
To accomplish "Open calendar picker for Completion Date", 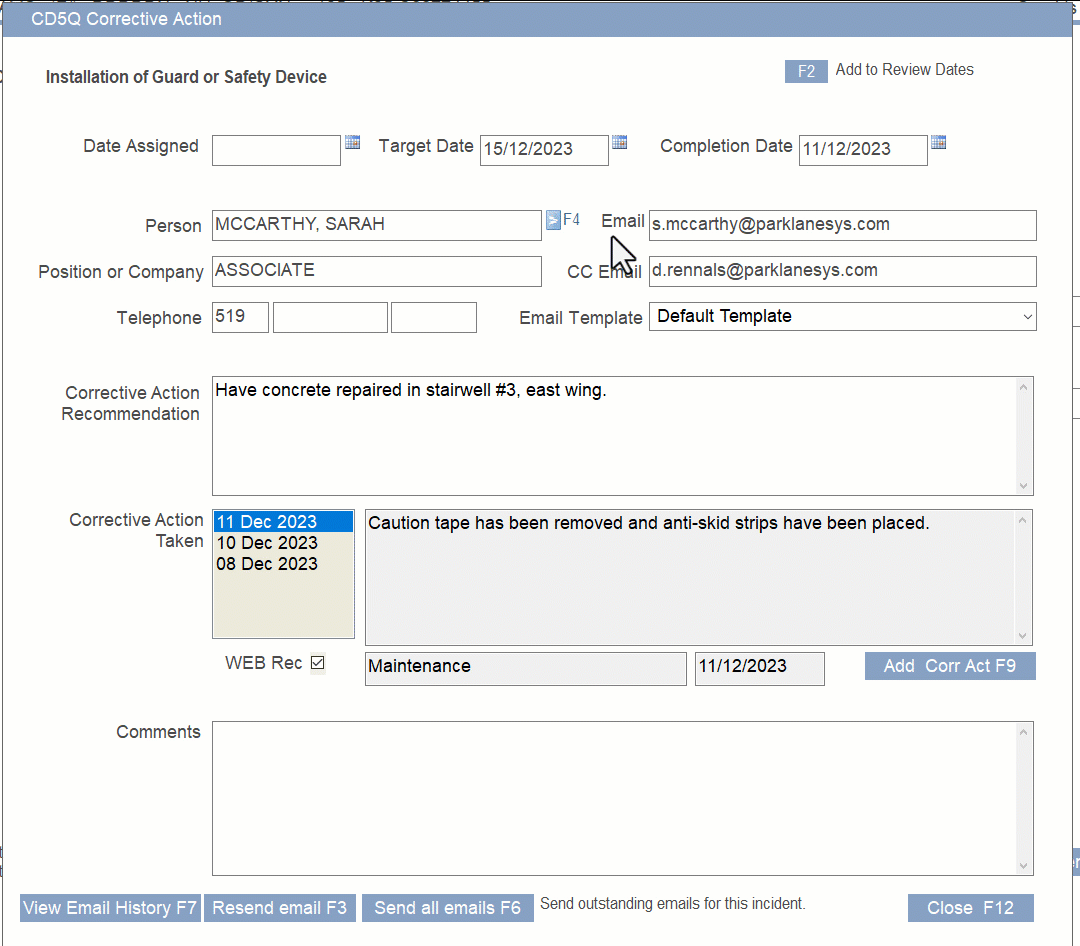I will 938,143.
